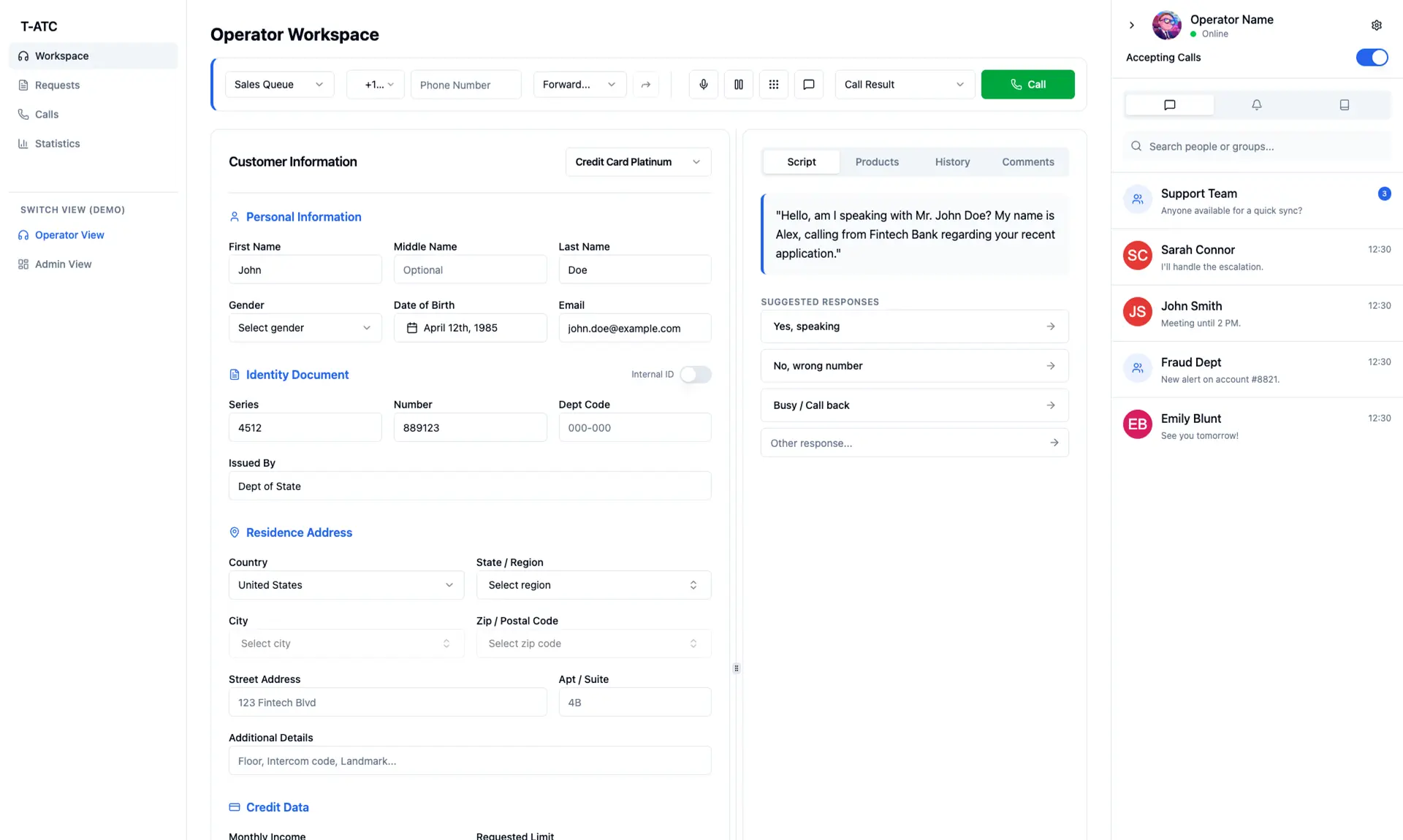Screen dimensions: 1403x840
Task: Open the Sales Queue dropdown
Action: point(279,85)
